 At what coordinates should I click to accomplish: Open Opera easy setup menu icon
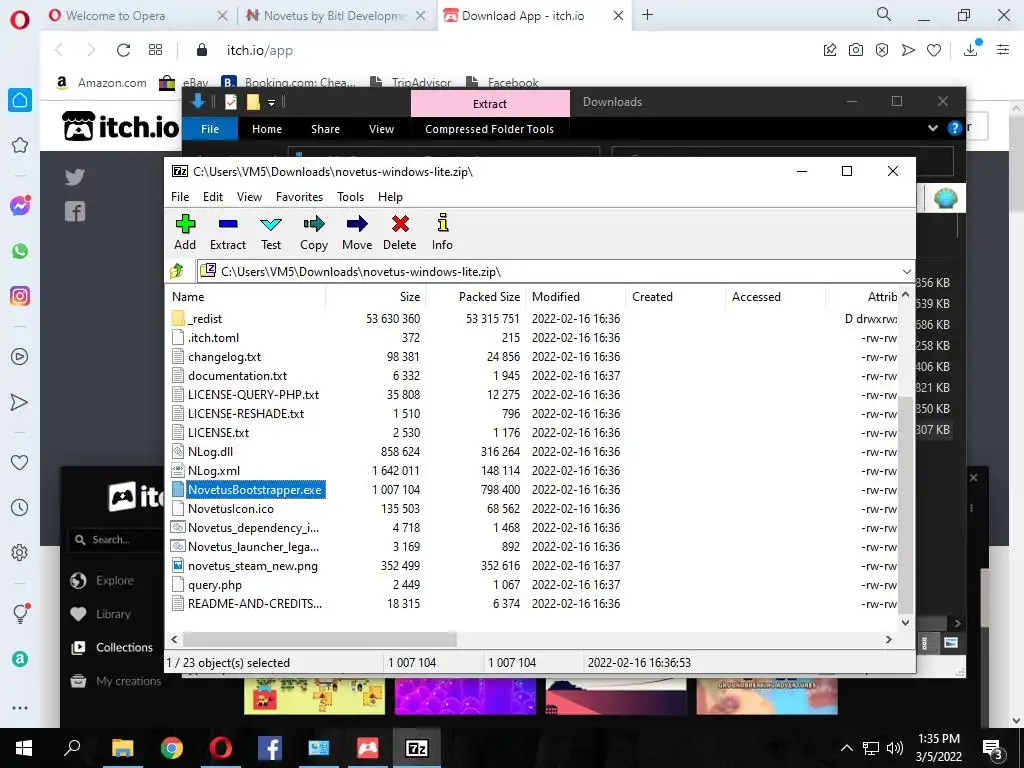pyautogui.click(x=1003, y=50)
